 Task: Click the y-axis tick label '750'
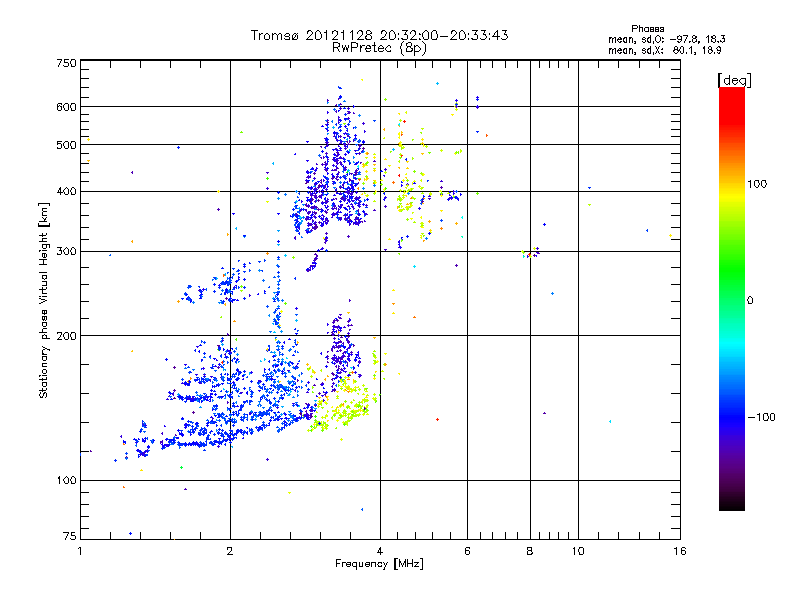click(66, 63)
